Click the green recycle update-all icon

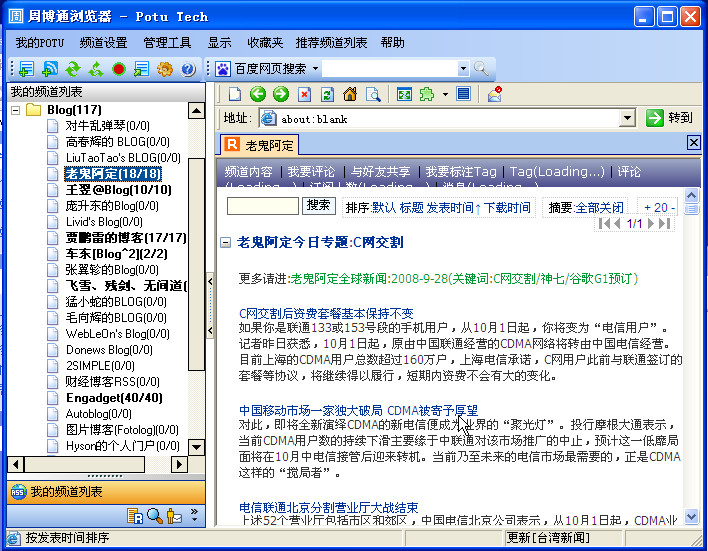click(96, 69)
